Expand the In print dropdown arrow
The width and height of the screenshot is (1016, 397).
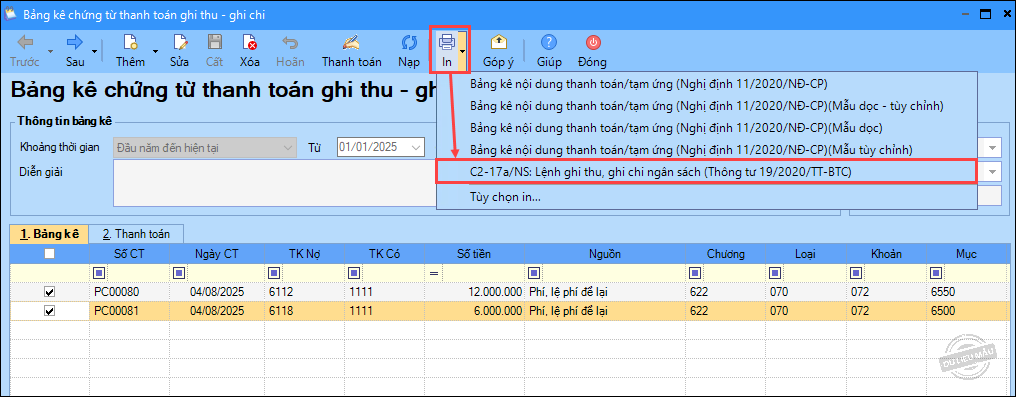[x=462, y=51]
